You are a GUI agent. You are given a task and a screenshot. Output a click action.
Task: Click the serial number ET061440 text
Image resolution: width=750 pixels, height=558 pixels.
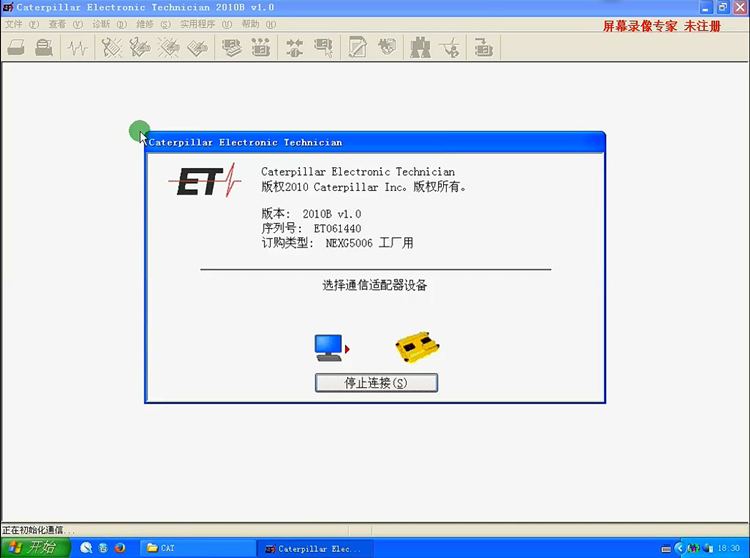[337, 229]
